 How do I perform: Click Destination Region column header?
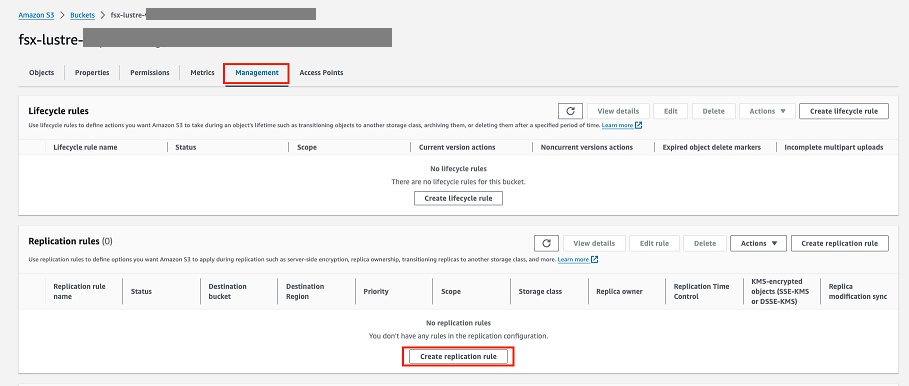305,292
